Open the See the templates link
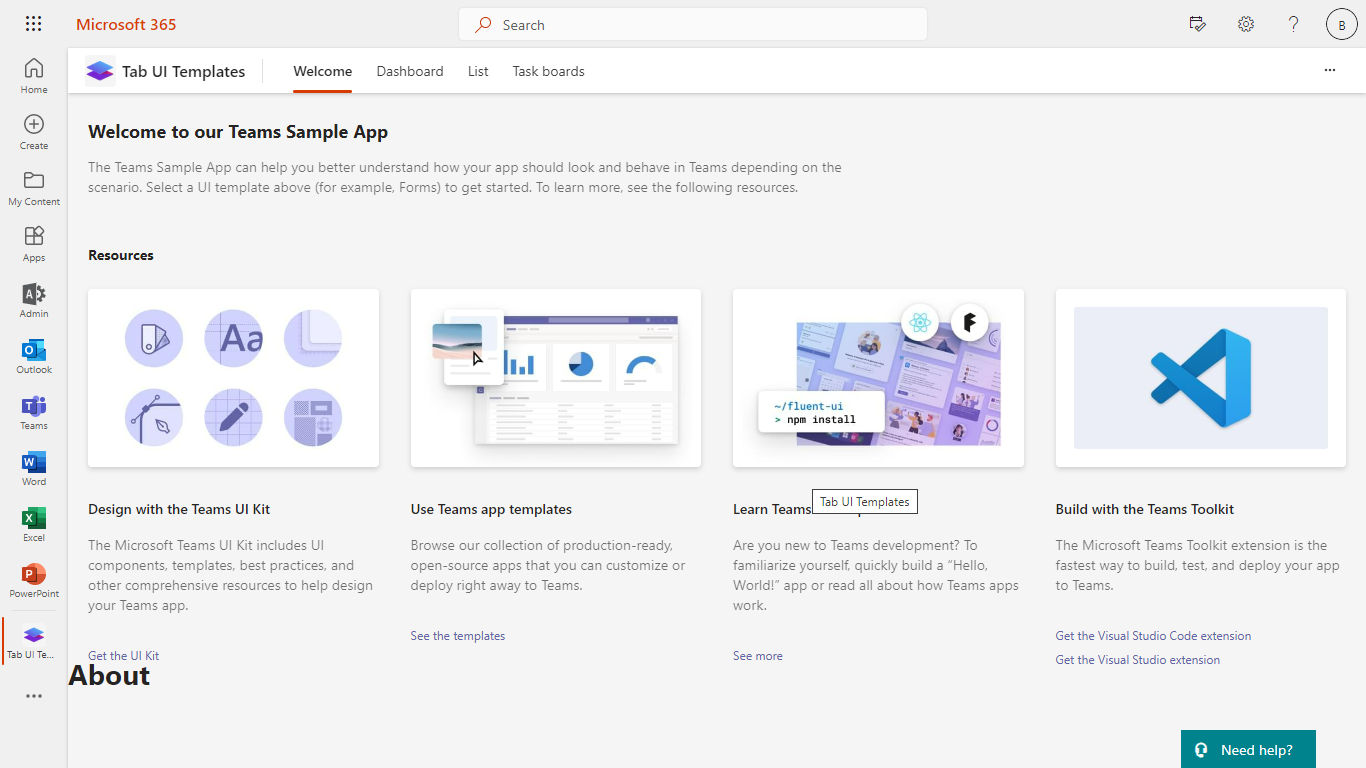1366x768 pixels. (x=458, y=636)
